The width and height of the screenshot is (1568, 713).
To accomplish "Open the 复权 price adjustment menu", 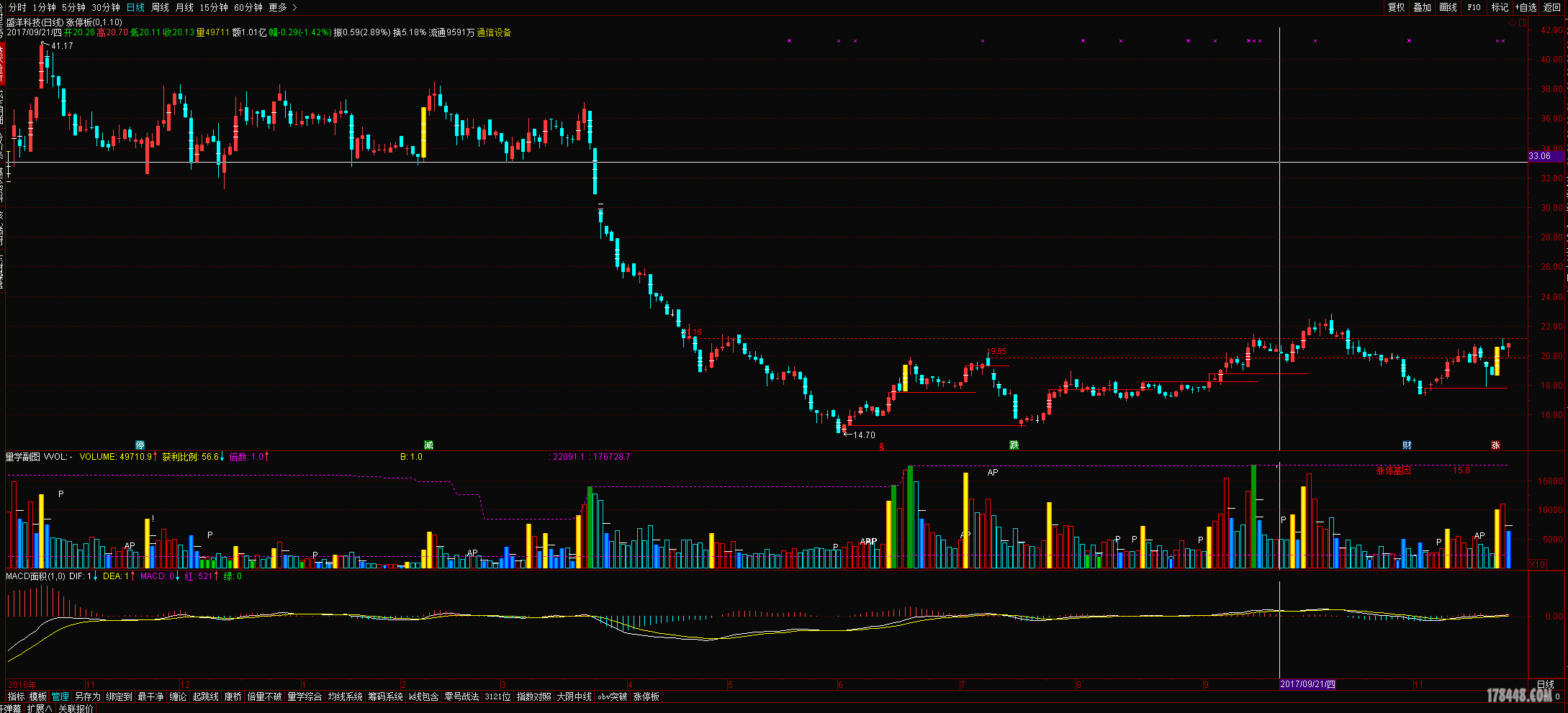I will pyautogui.click(x=1396, y=7).
